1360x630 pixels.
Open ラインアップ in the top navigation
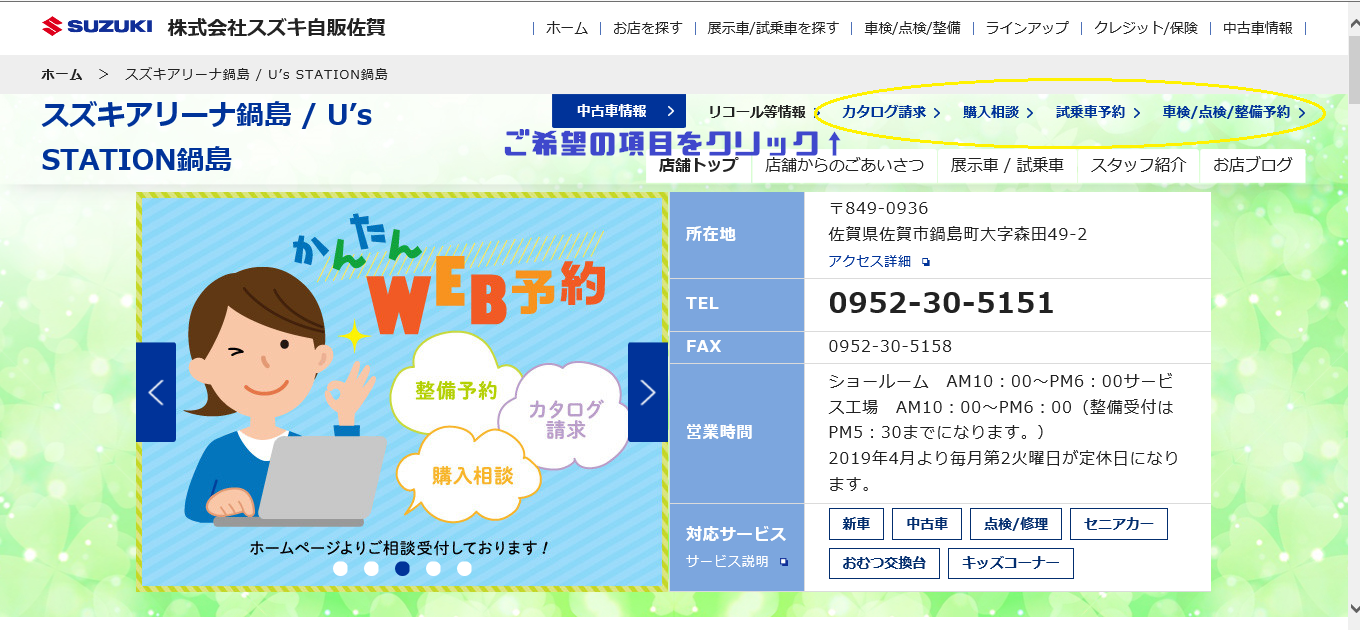coord(1027,28)
